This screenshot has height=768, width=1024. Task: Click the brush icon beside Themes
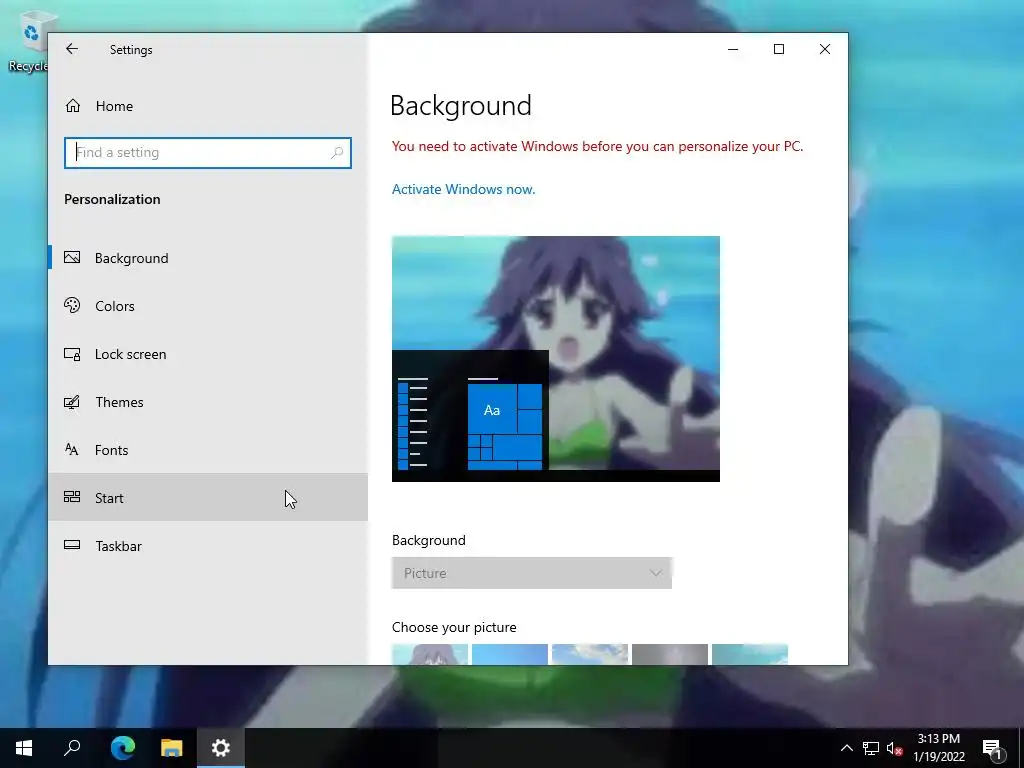coord(72,402)
